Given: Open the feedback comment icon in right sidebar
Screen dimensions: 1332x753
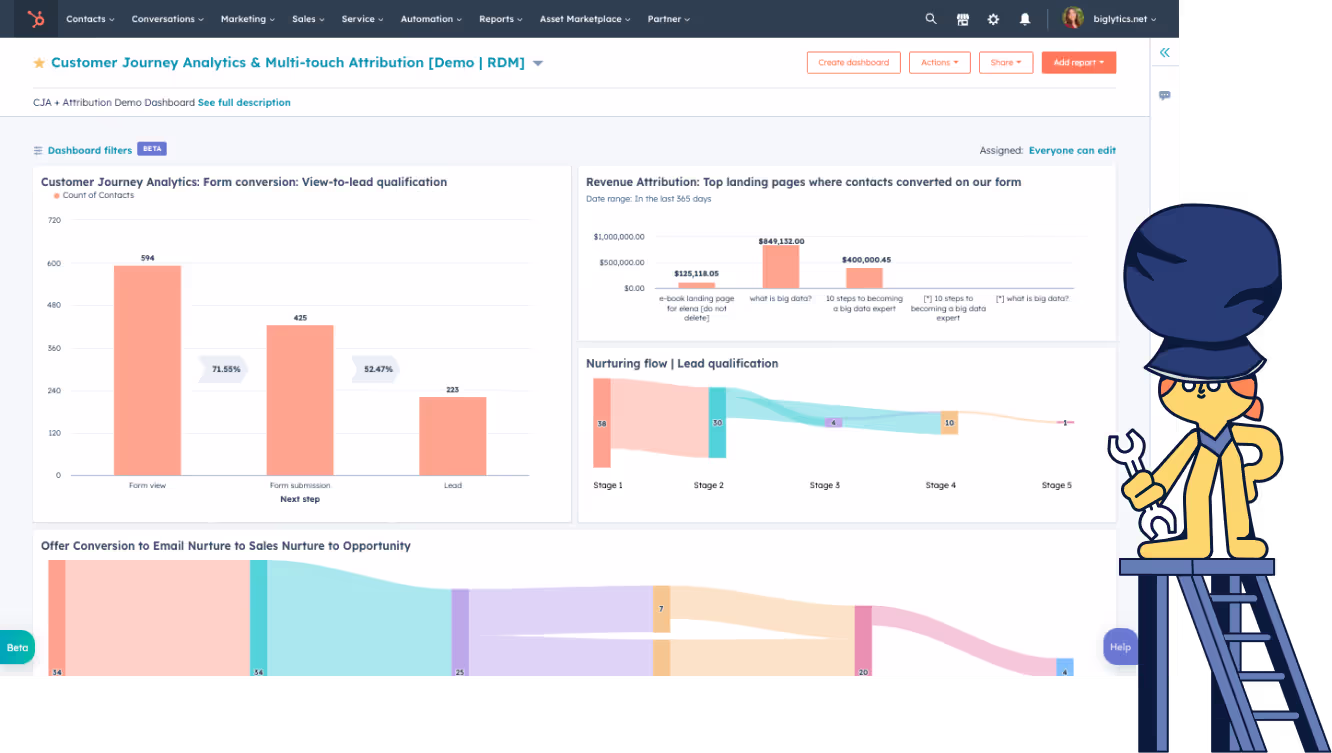Looking at the screenshot, I should tap(1163, 94).
